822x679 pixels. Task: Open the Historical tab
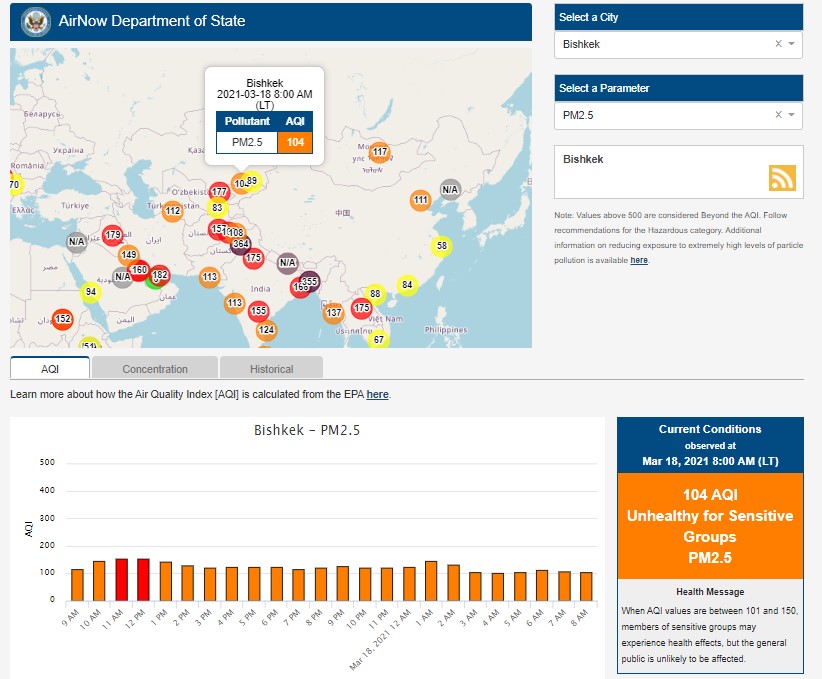click(x=271, y=368)
